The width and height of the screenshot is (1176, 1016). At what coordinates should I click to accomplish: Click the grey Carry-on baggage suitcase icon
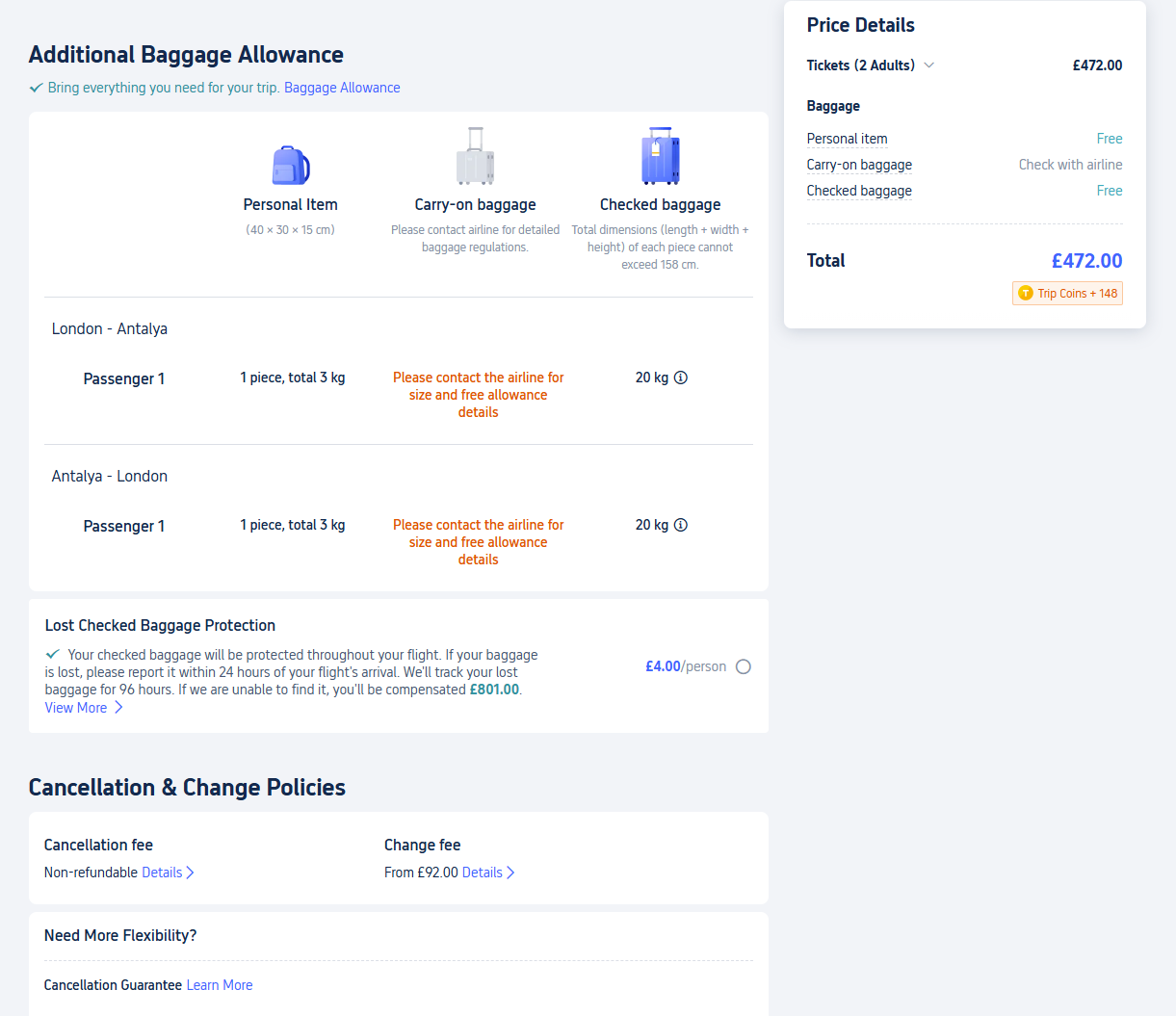pyautogui.click(x=475, y=157)
